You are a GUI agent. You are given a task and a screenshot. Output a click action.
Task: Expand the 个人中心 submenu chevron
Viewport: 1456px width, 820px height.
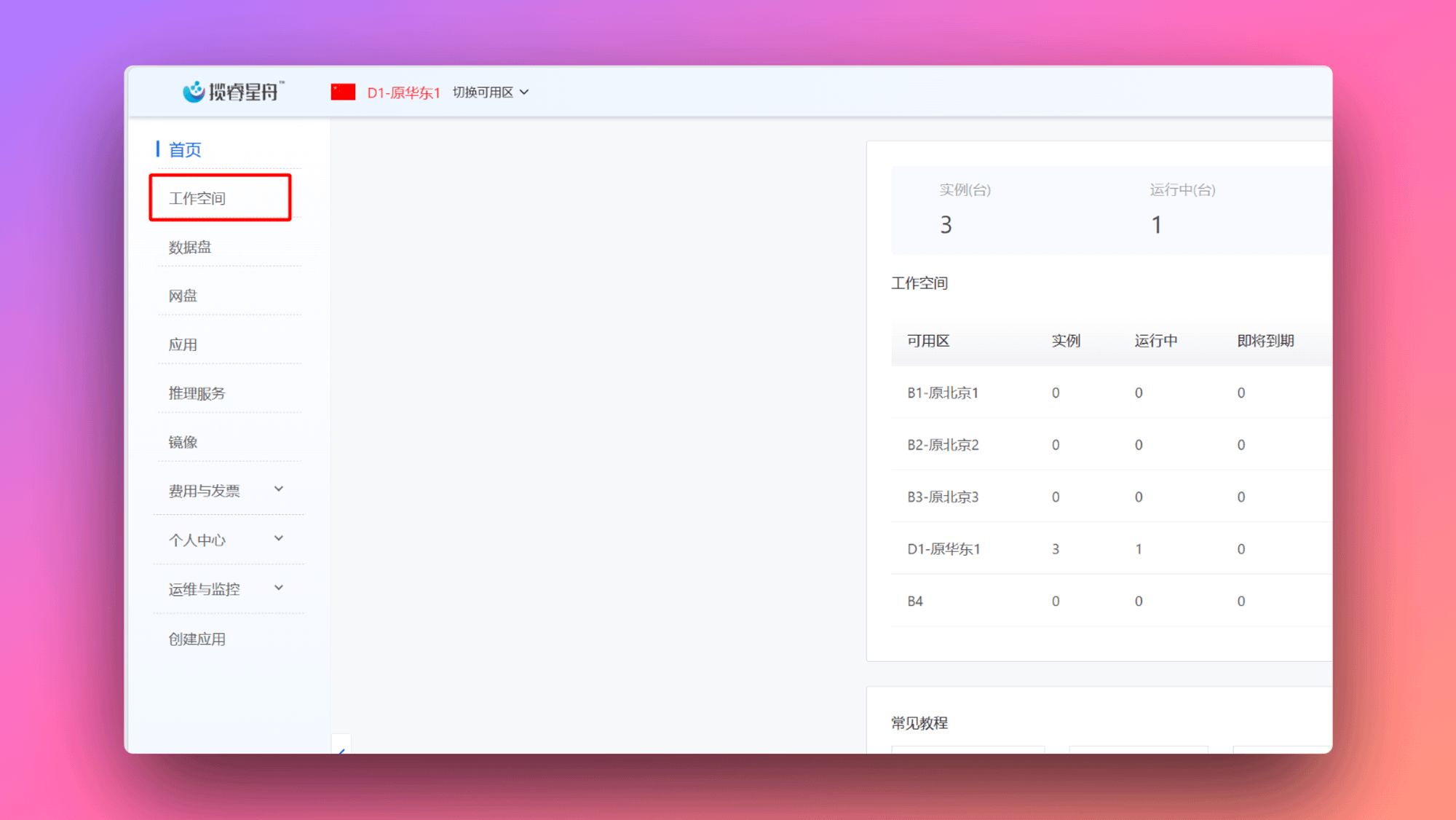pos(279,539)
